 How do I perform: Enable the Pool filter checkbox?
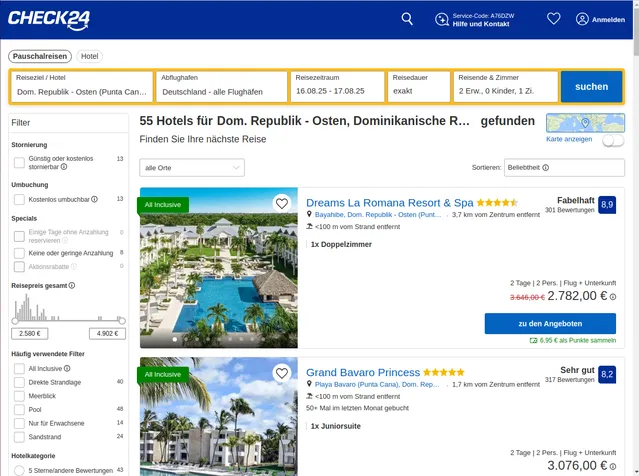(x=19, y=410)
